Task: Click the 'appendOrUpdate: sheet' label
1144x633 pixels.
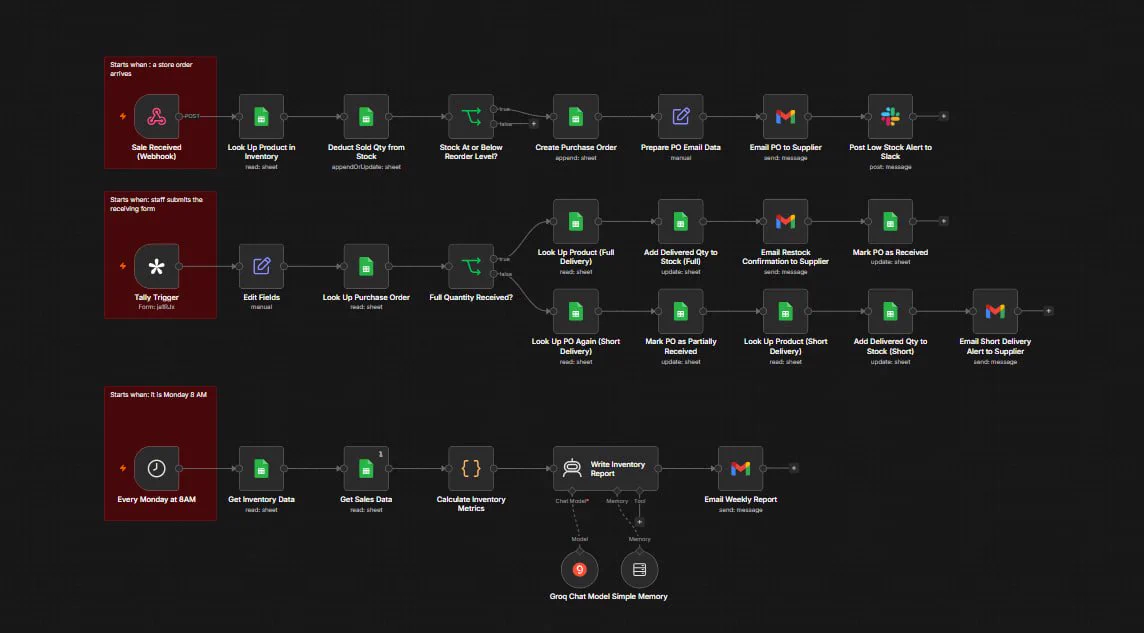Action: 366,167
